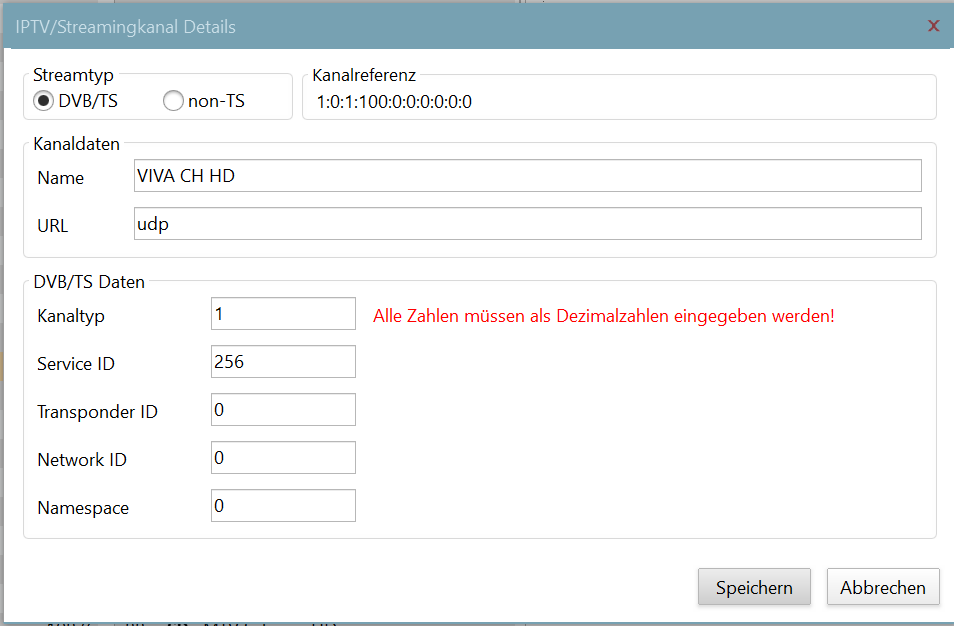Click the red Dezimalzahlen warning text
The image size is (954, 626).
point(603,316)
